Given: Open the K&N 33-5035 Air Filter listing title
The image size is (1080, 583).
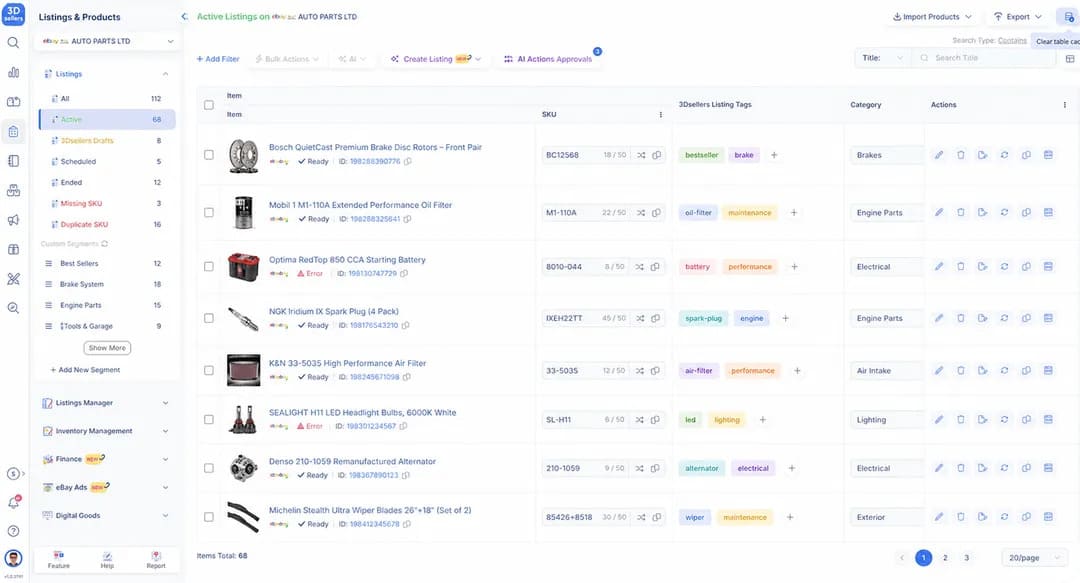Looking at the screenshot, I should pyautogui.click(x=347, y=363).
